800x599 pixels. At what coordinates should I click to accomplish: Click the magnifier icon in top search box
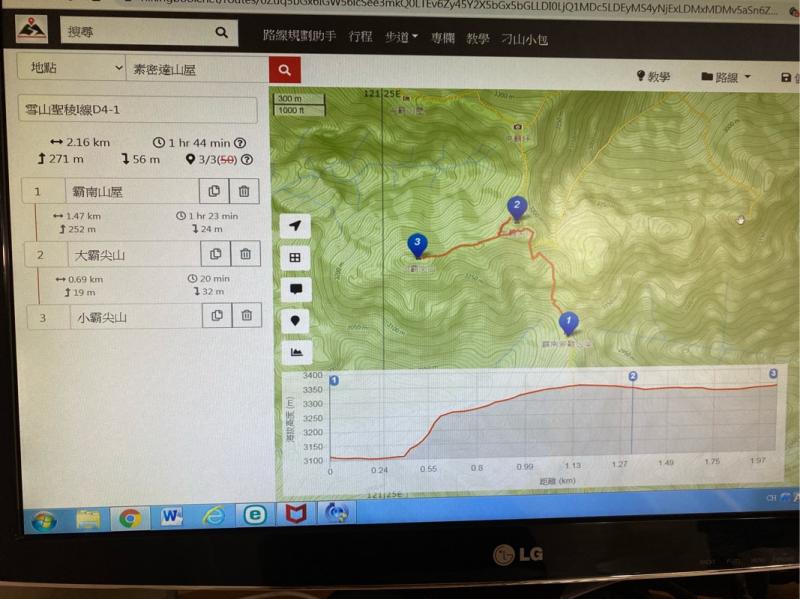[221, 33]
